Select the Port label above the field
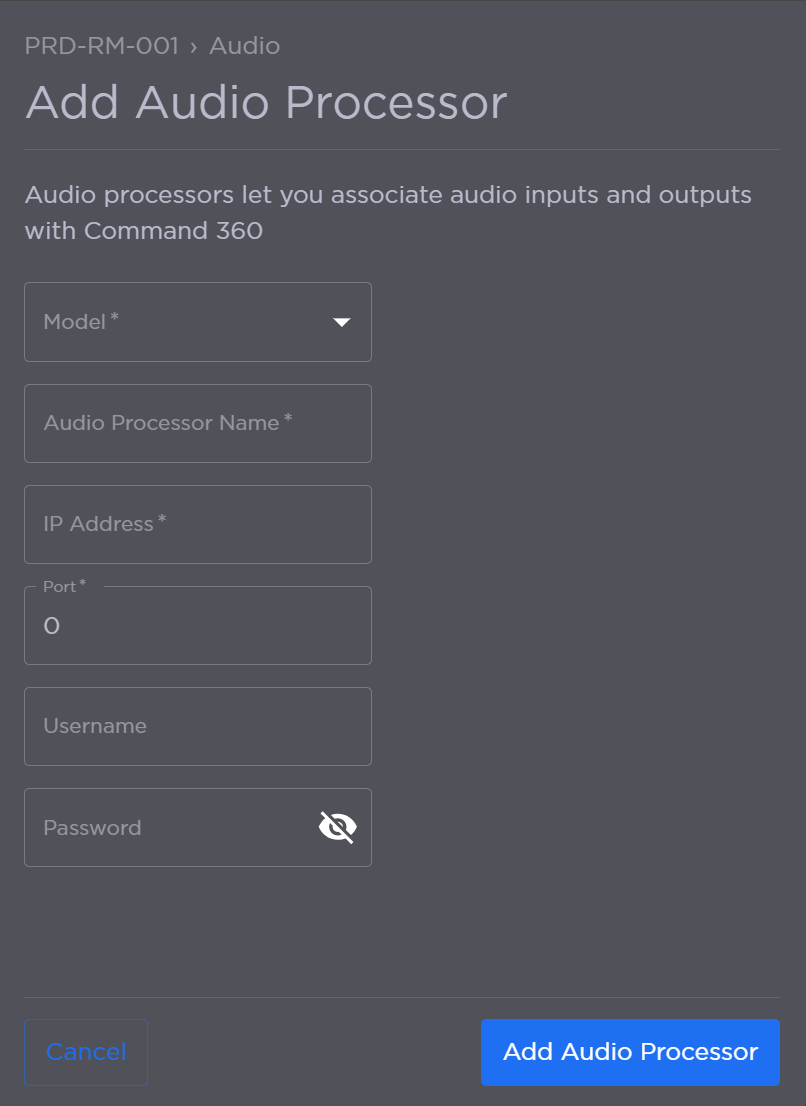The image size is (806, 1106). click(61, 586)
